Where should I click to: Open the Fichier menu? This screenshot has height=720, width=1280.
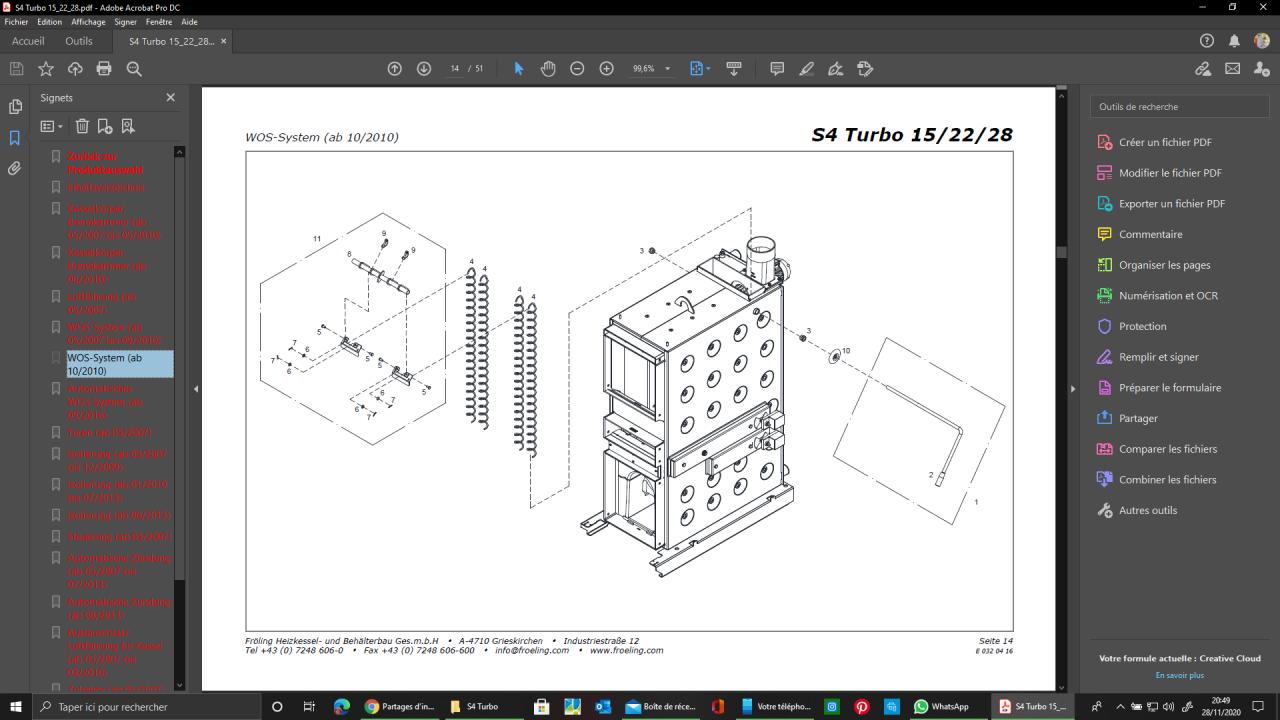16,22
